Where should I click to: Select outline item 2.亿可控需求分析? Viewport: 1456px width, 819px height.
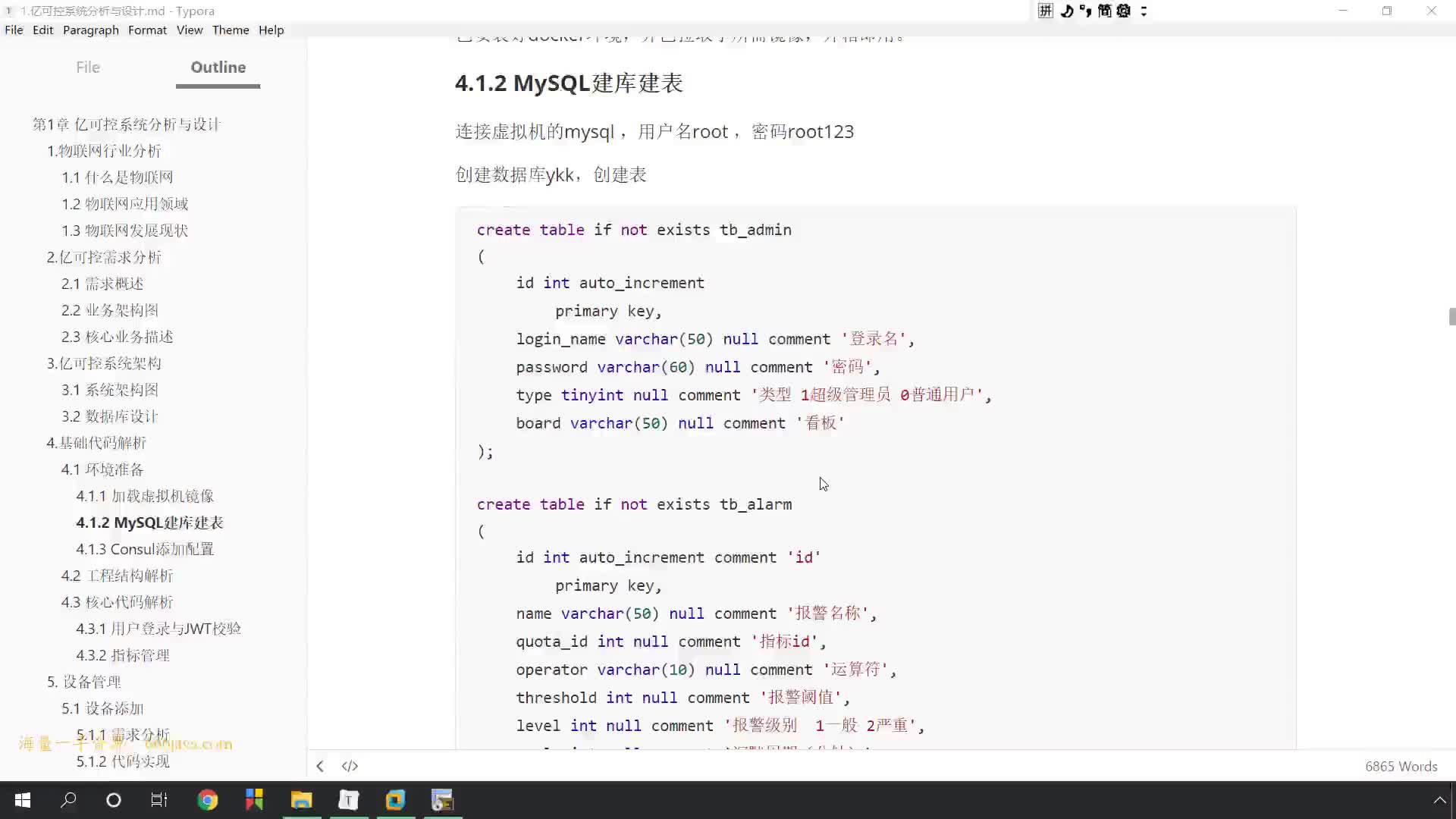point(104,257)
